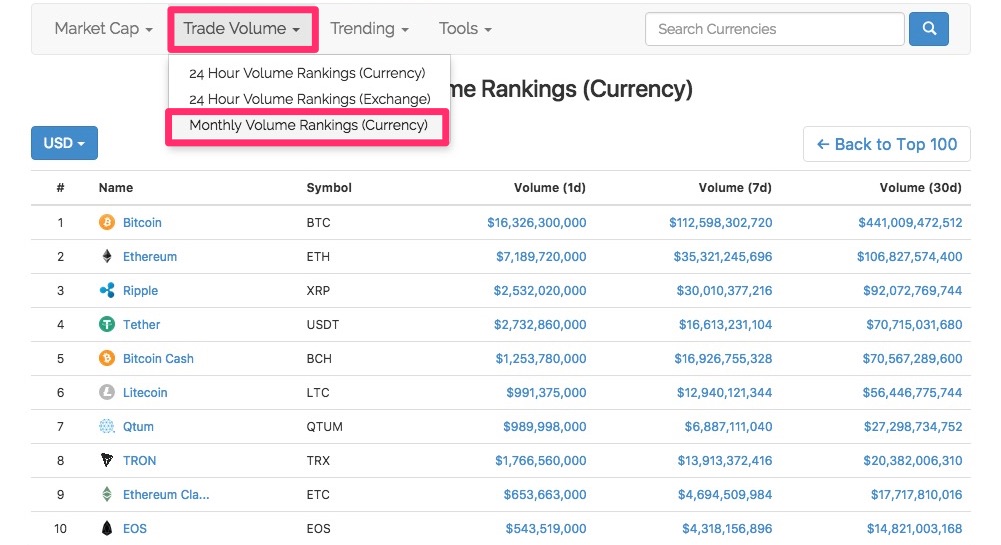Click the ETC symbol cell
Image resolution: width=1001 pixels, height=545 pixels.
click(x=318, y=495)
